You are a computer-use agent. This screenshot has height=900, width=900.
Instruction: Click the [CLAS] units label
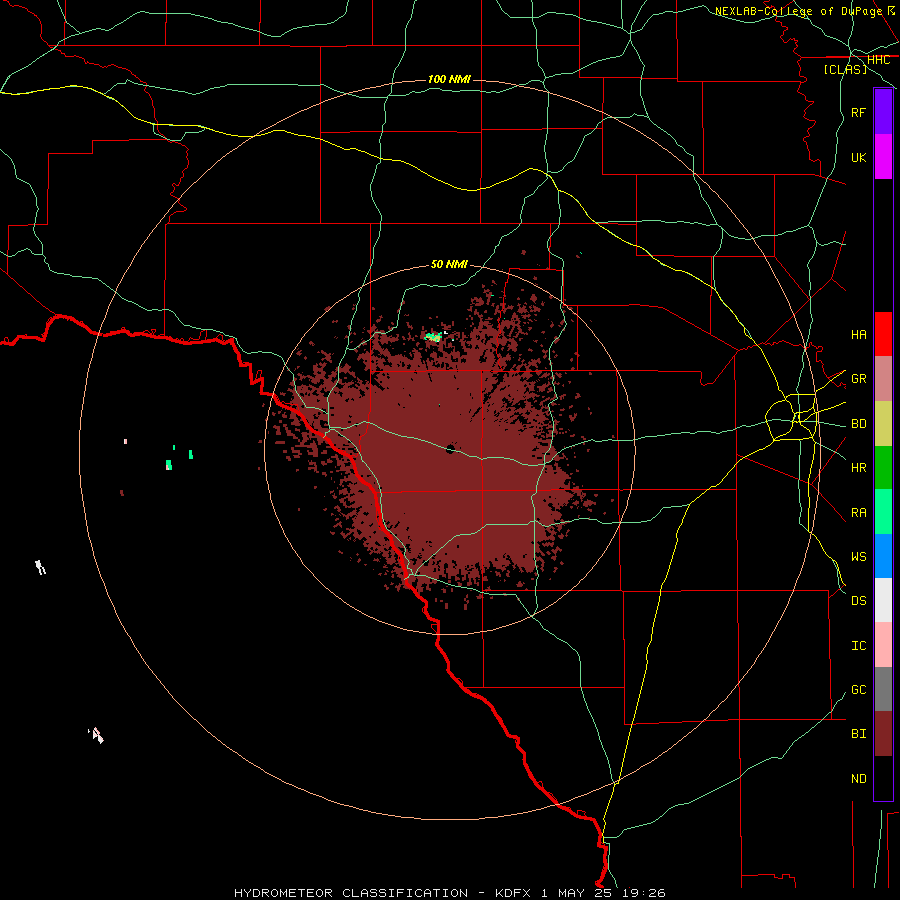pos(845,69)
